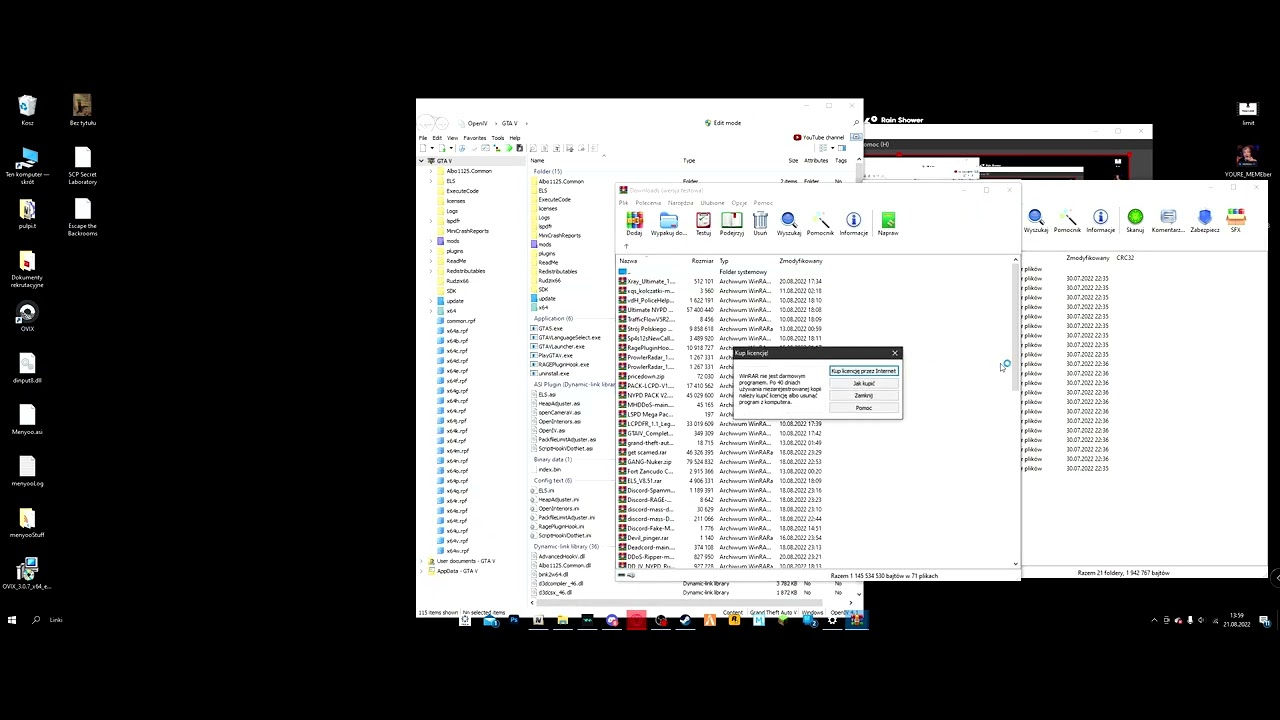Sort WinRAR list by Rozmiar column
1280x720 pixels.
click(702, 261)
